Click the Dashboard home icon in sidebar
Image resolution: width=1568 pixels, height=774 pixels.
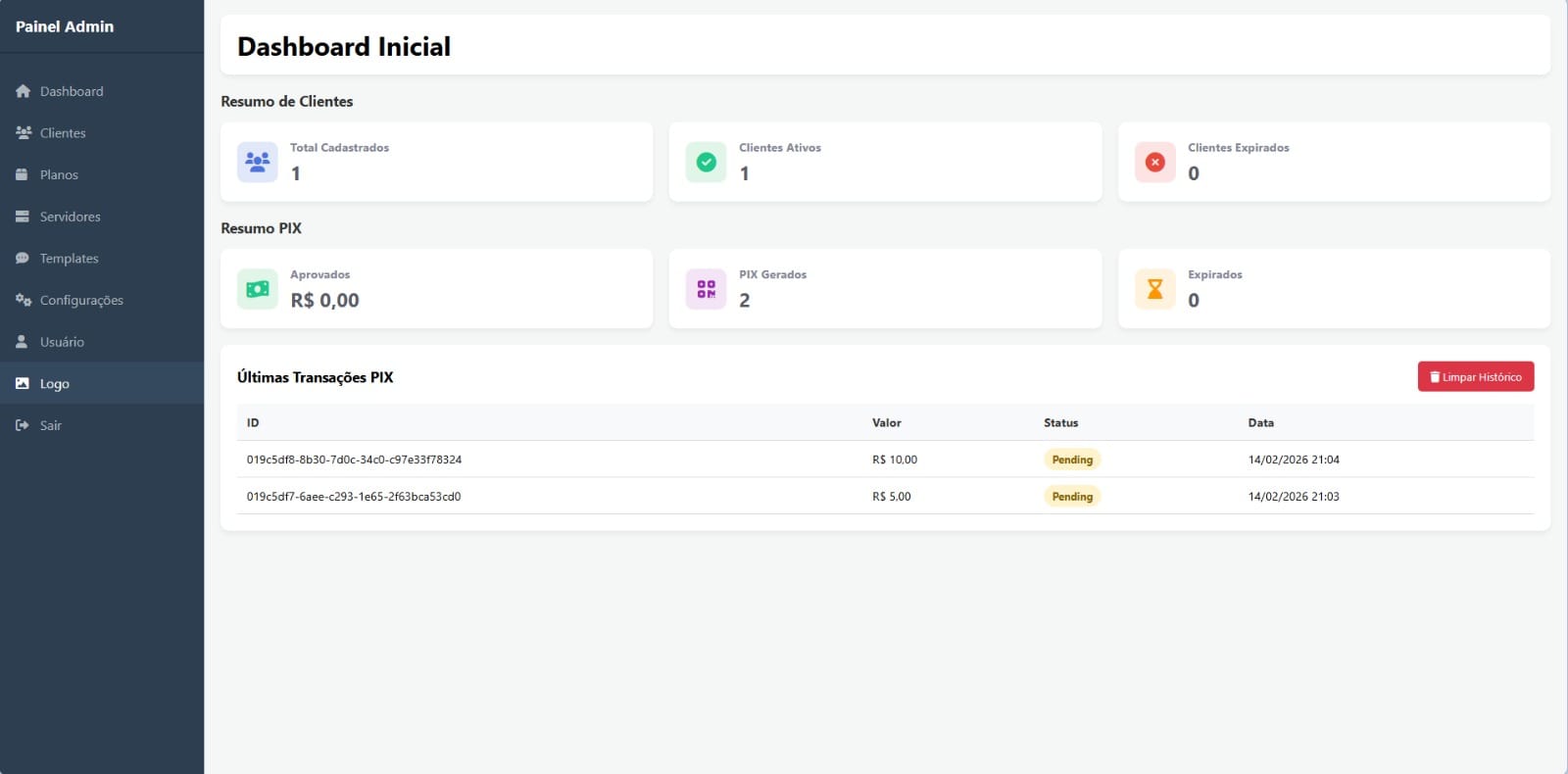(x=23, y=91)
